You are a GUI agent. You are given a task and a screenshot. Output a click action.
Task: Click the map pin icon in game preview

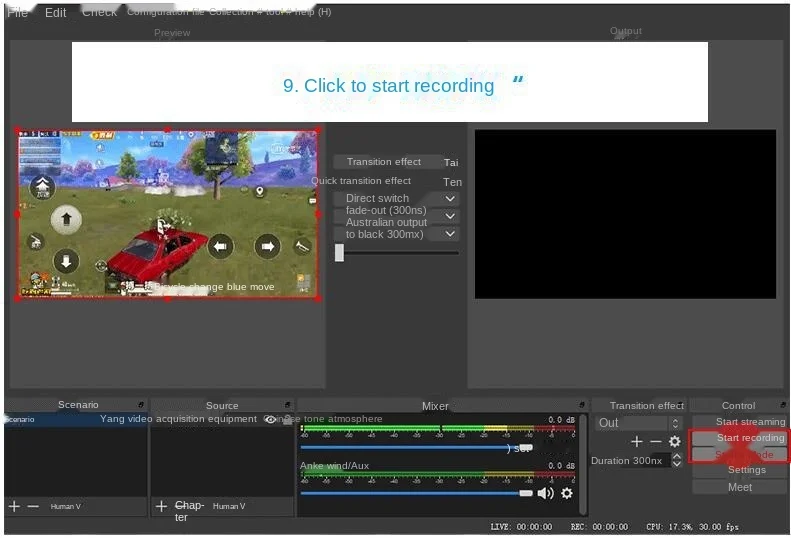pos(260,191)
